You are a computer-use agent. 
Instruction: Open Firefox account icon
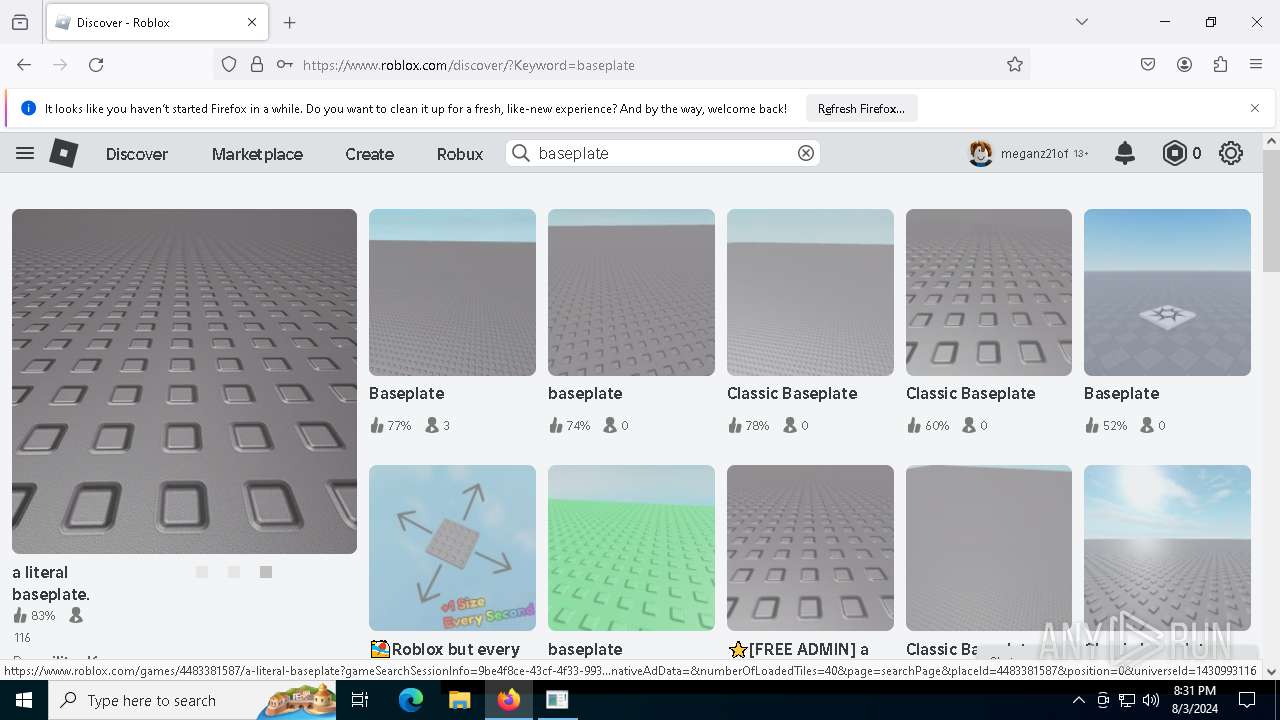[x=1184, y=65]
